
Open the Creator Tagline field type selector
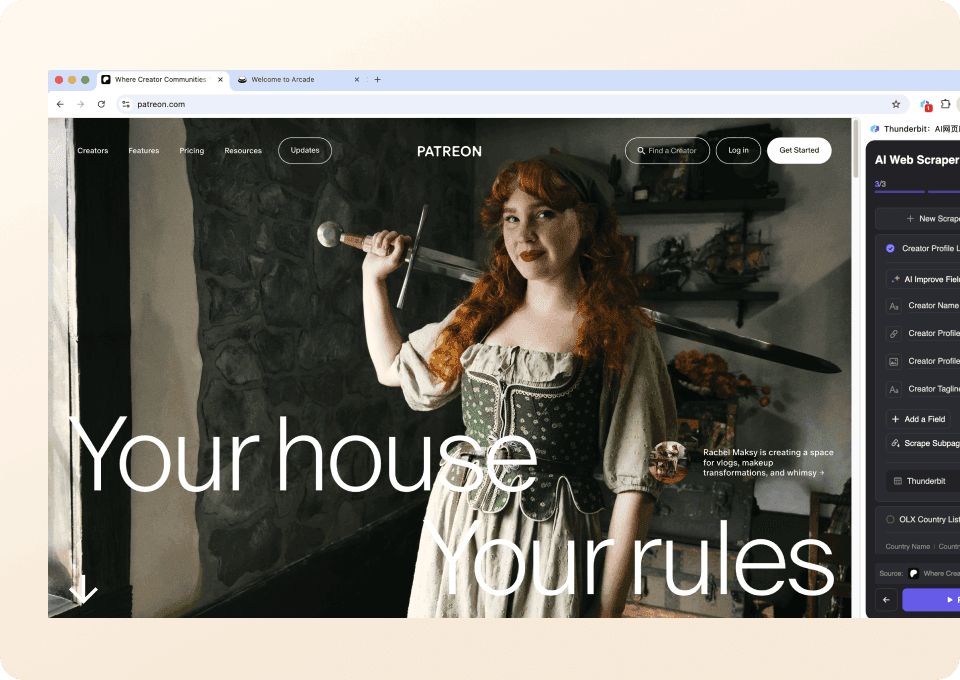click(x=894, y=389)
